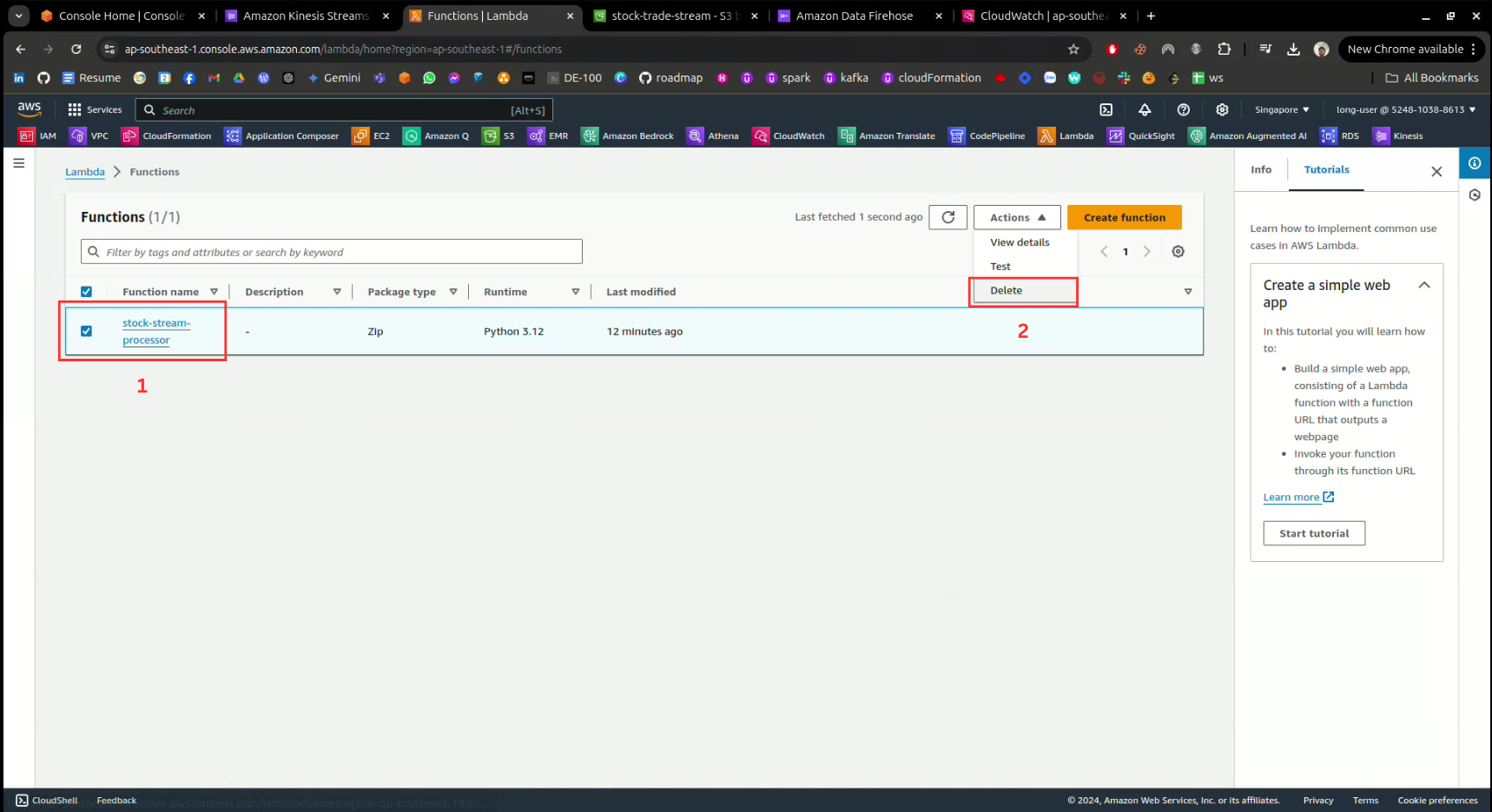Close the Tutorials help panel

1436,172
